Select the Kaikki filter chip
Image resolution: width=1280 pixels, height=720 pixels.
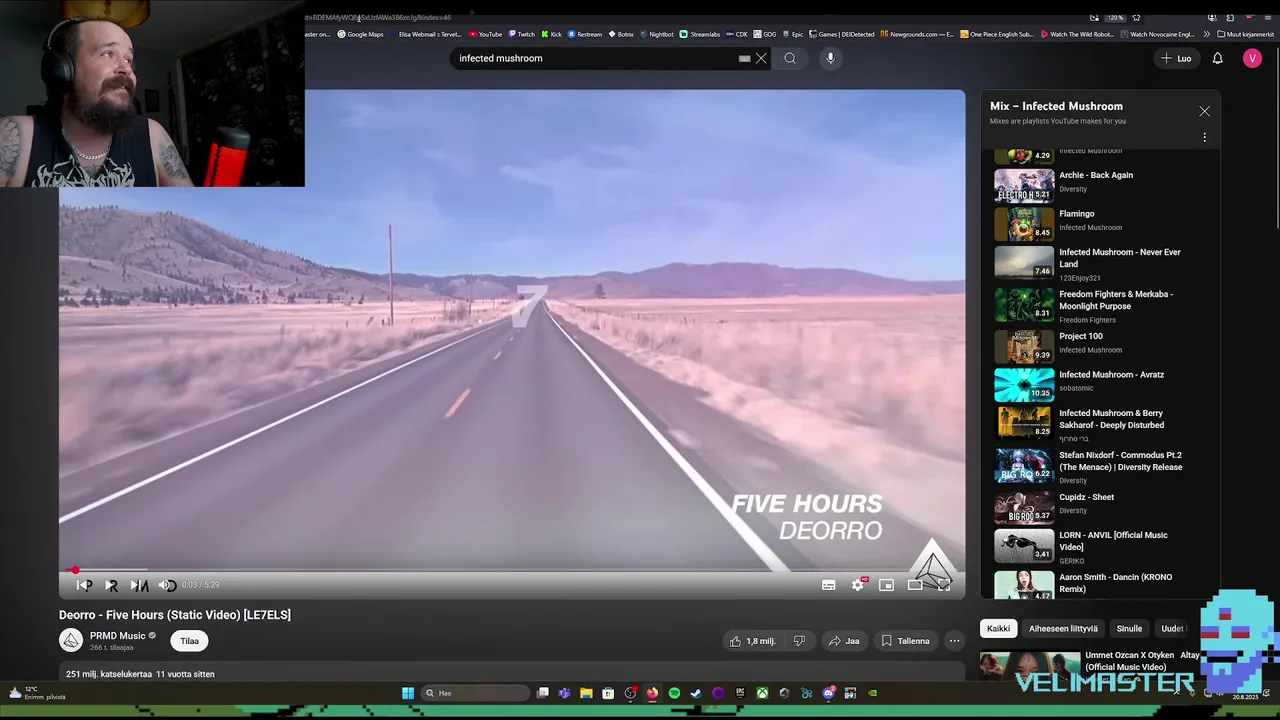(x=998, y=628)
